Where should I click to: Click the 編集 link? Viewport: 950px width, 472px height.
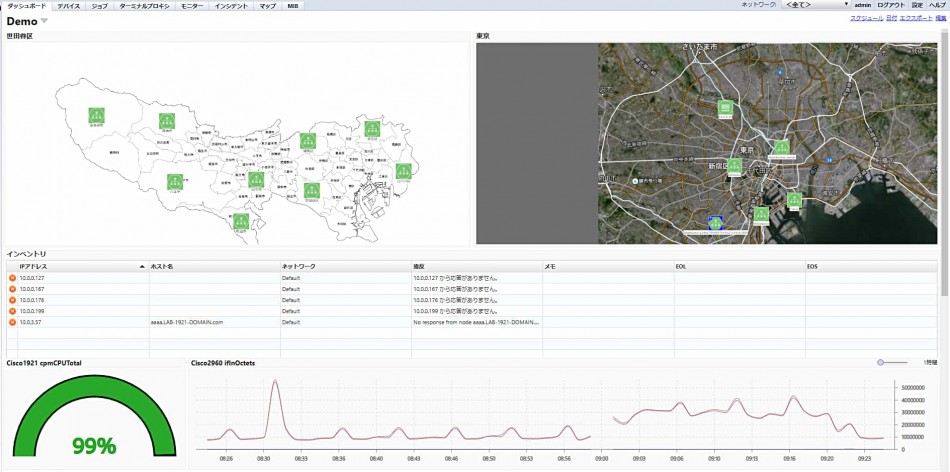click(941, 19)
